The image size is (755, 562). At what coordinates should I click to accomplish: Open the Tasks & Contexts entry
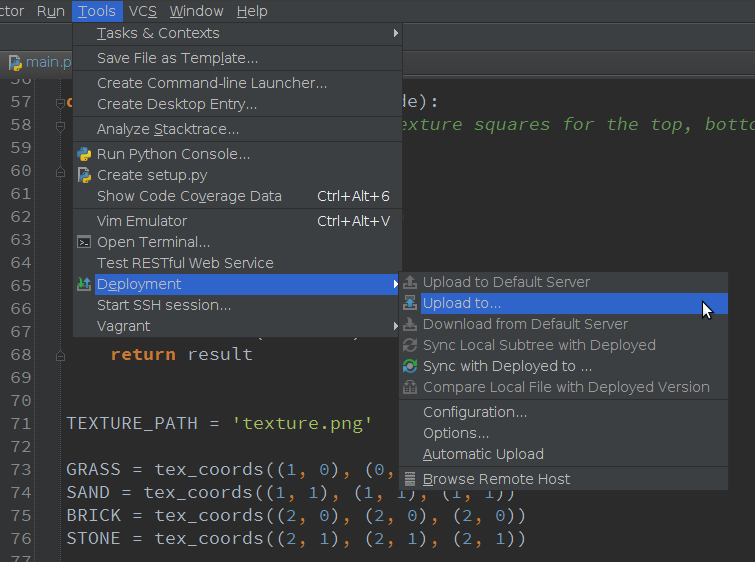[x=237, y=33]
